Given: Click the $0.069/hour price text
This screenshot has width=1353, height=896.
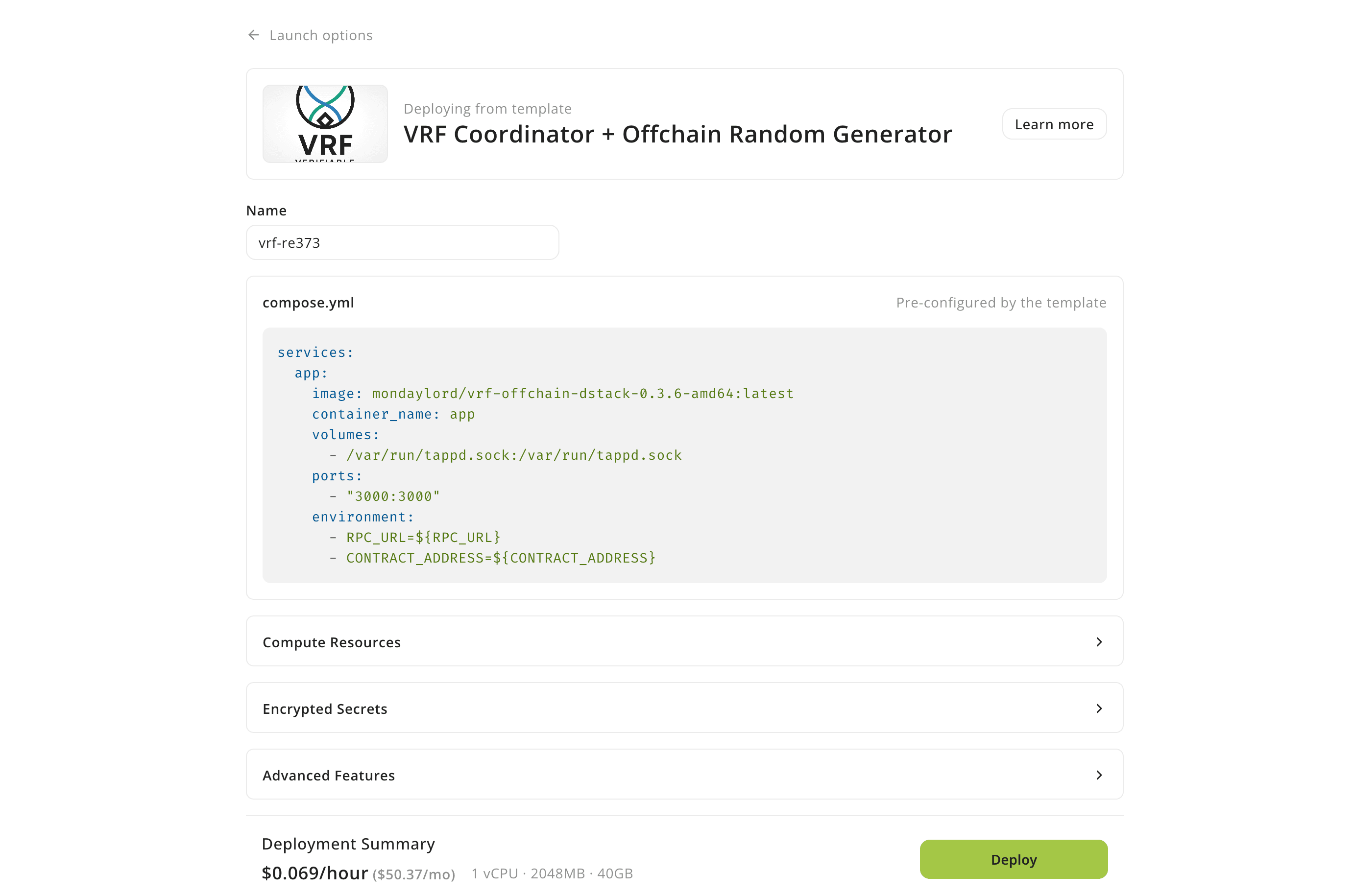Looking at the screenshot, I should [x=314, y=873].
